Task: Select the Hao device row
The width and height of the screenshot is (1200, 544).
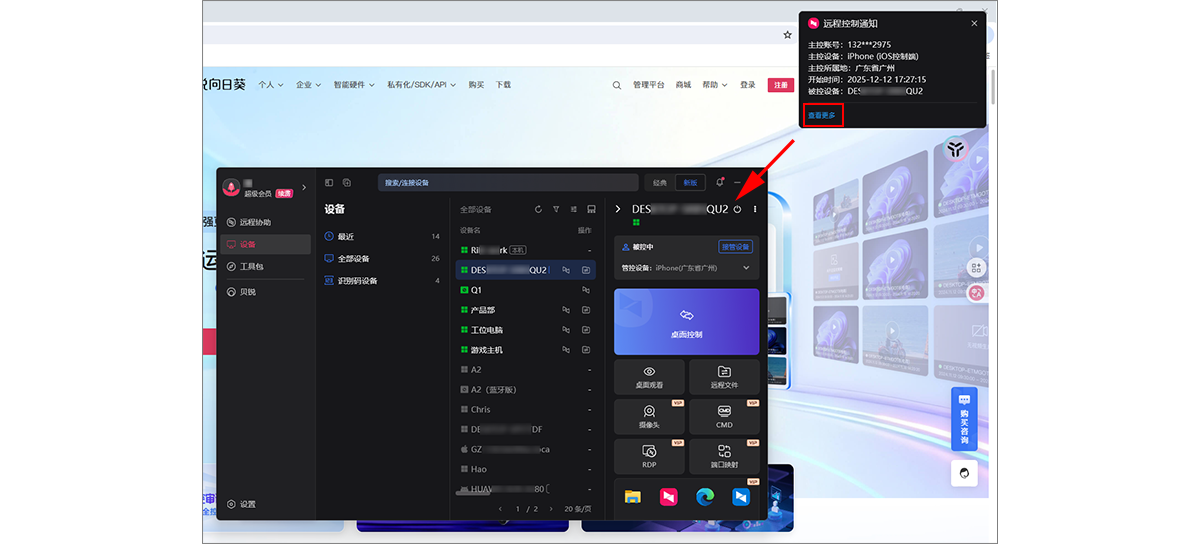Action: [x=526, y=469]
